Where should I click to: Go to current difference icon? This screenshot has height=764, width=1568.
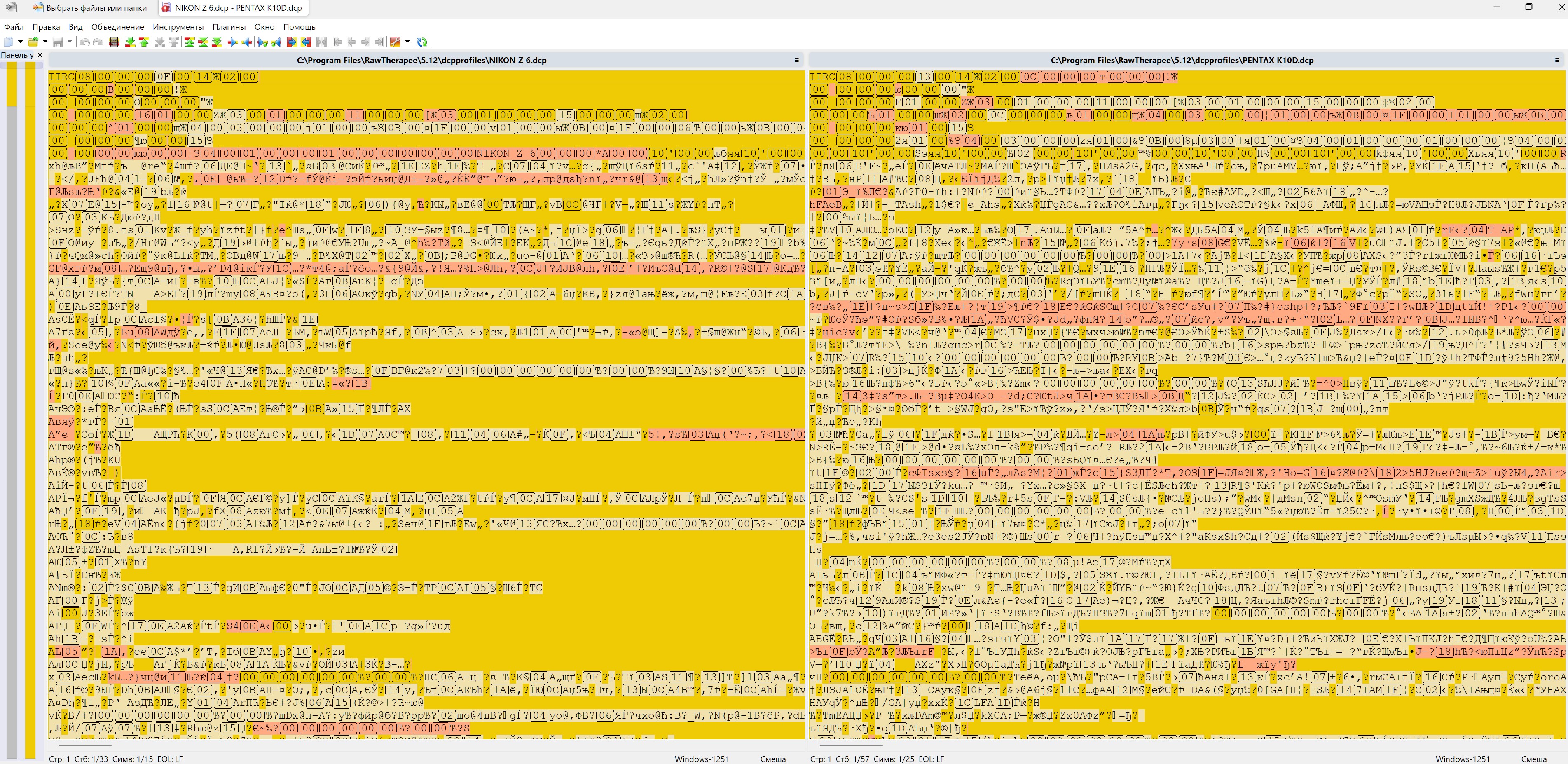click(203, 42)
